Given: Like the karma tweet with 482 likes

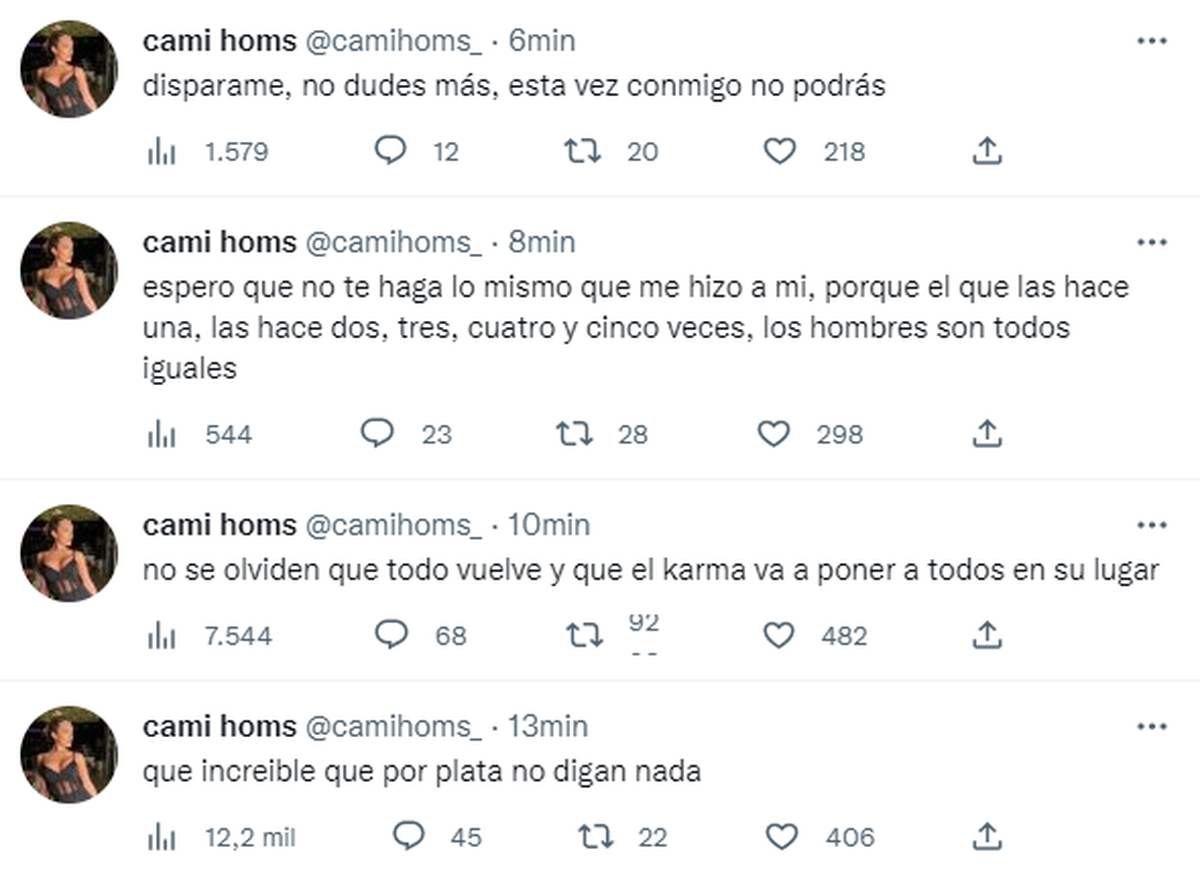Looking at the screenshot, I should 778,635.
